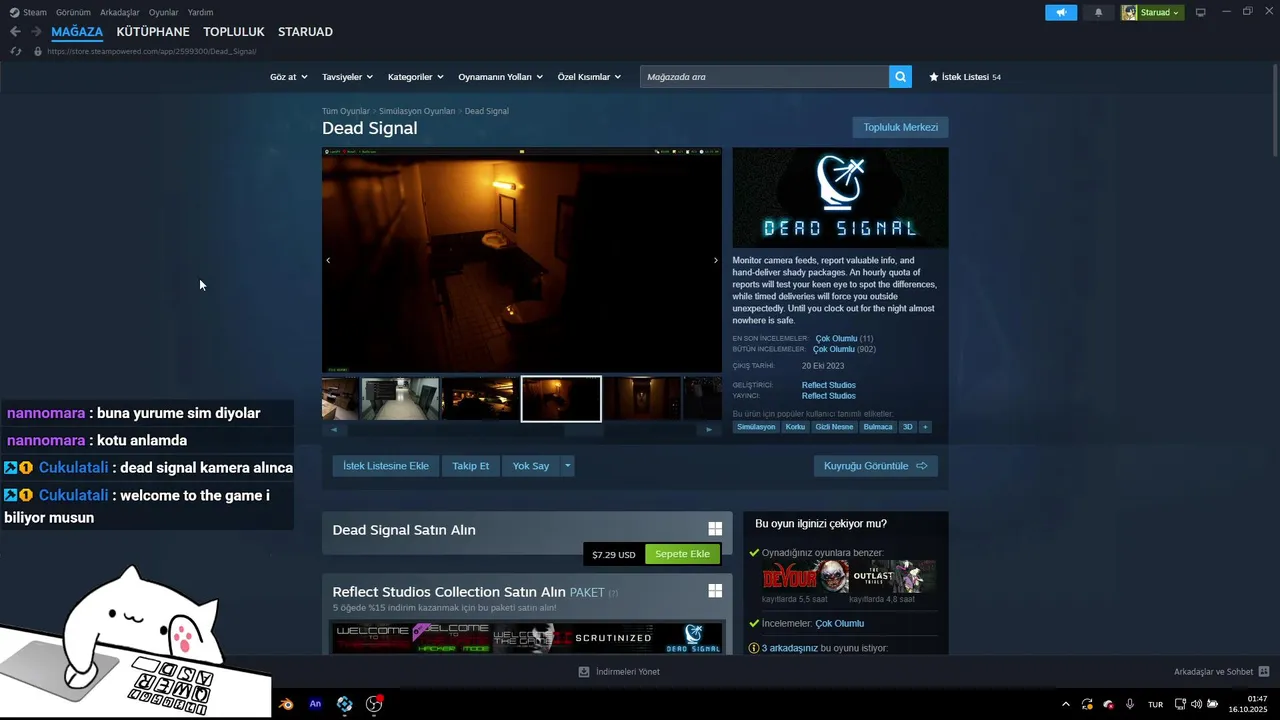Select the first screenshot thumbnail
This screenshot has height=720, width=1280.
pos(340,399)
